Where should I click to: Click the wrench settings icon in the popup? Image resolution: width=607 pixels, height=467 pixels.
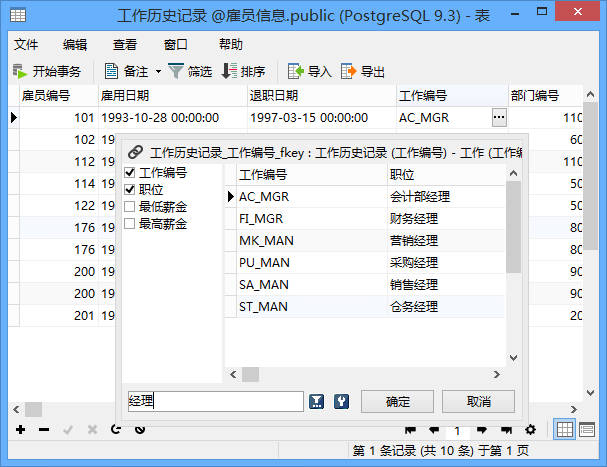pos(341,402)
